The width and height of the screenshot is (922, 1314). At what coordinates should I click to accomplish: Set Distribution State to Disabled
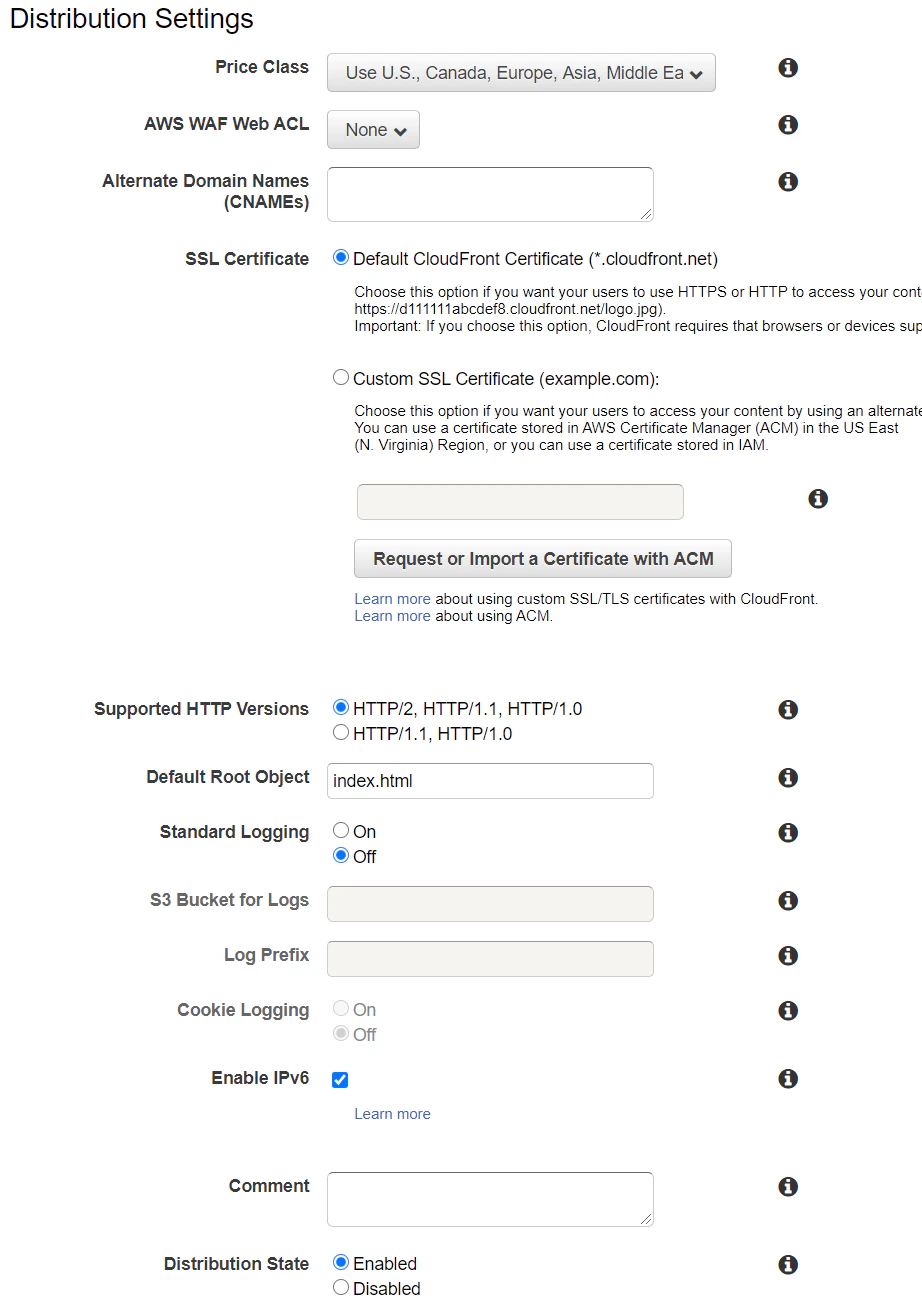click(341, 1288)
